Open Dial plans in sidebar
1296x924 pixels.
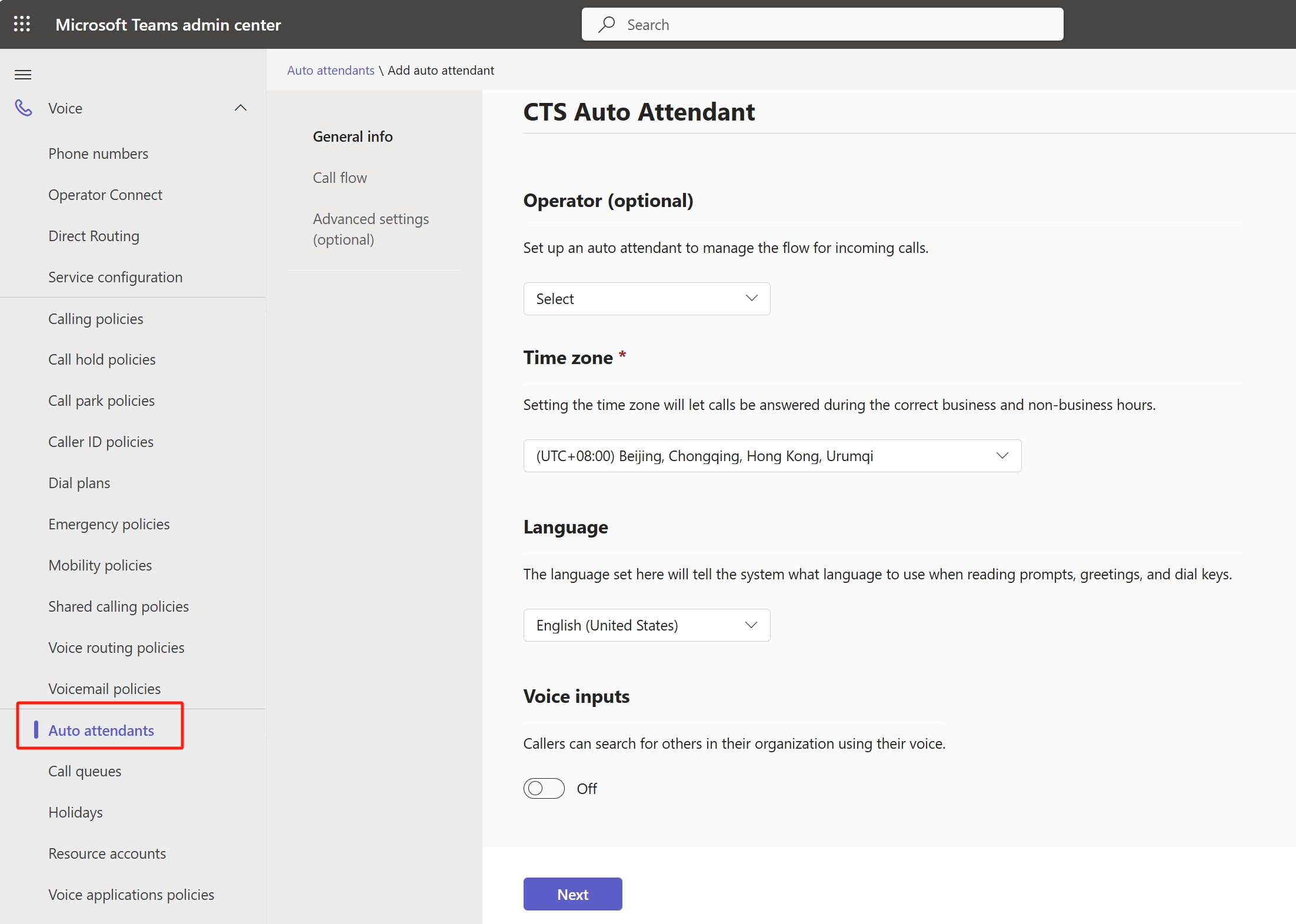click(x=79, y=483)
